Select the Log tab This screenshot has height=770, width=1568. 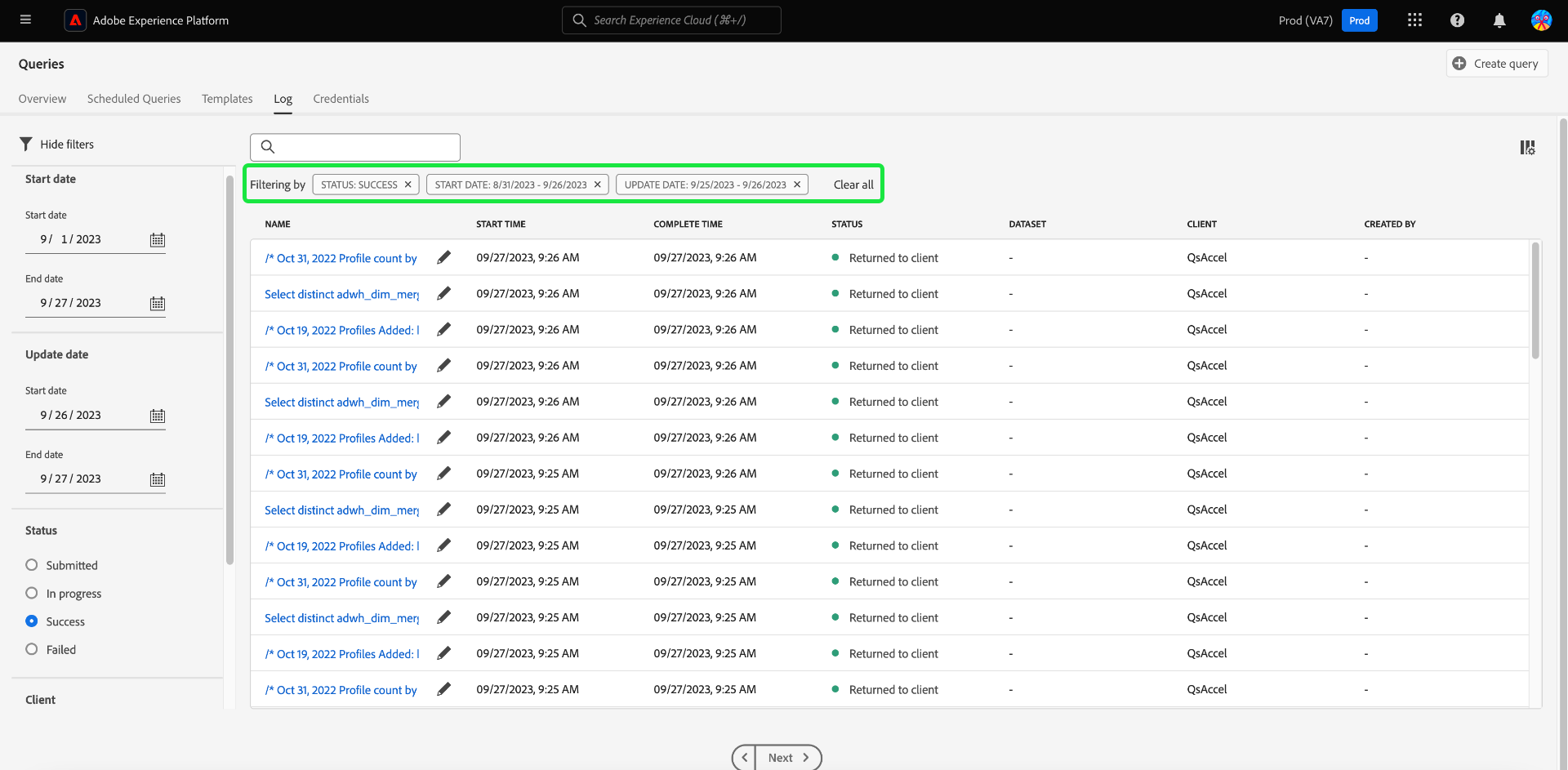[283, 99]
